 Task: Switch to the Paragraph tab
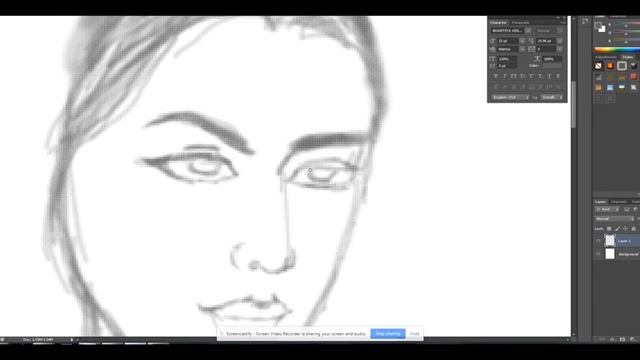pos(520,22)
